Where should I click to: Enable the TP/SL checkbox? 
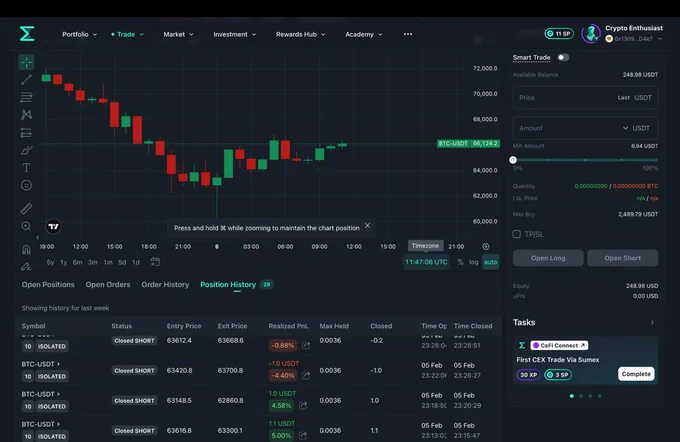pos(517,234)
